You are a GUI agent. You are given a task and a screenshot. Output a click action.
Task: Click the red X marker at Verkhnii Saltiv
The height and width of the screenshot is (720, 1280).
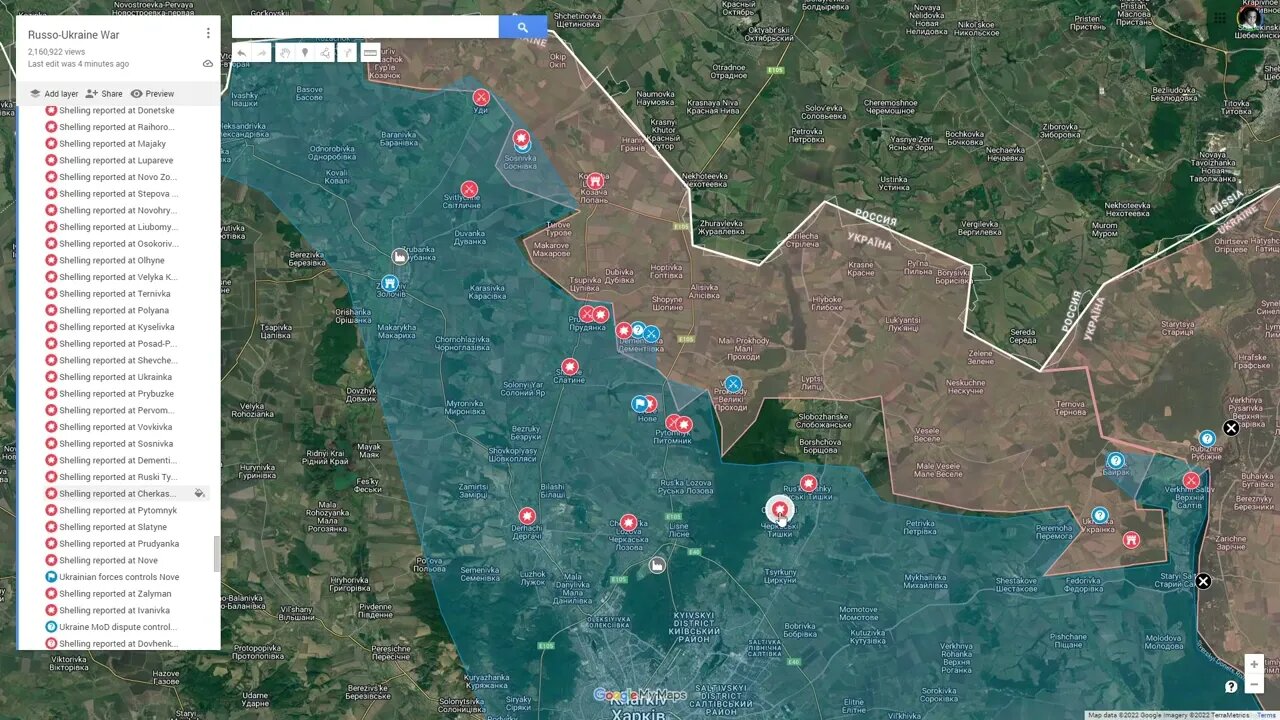tap(1191, 480)
